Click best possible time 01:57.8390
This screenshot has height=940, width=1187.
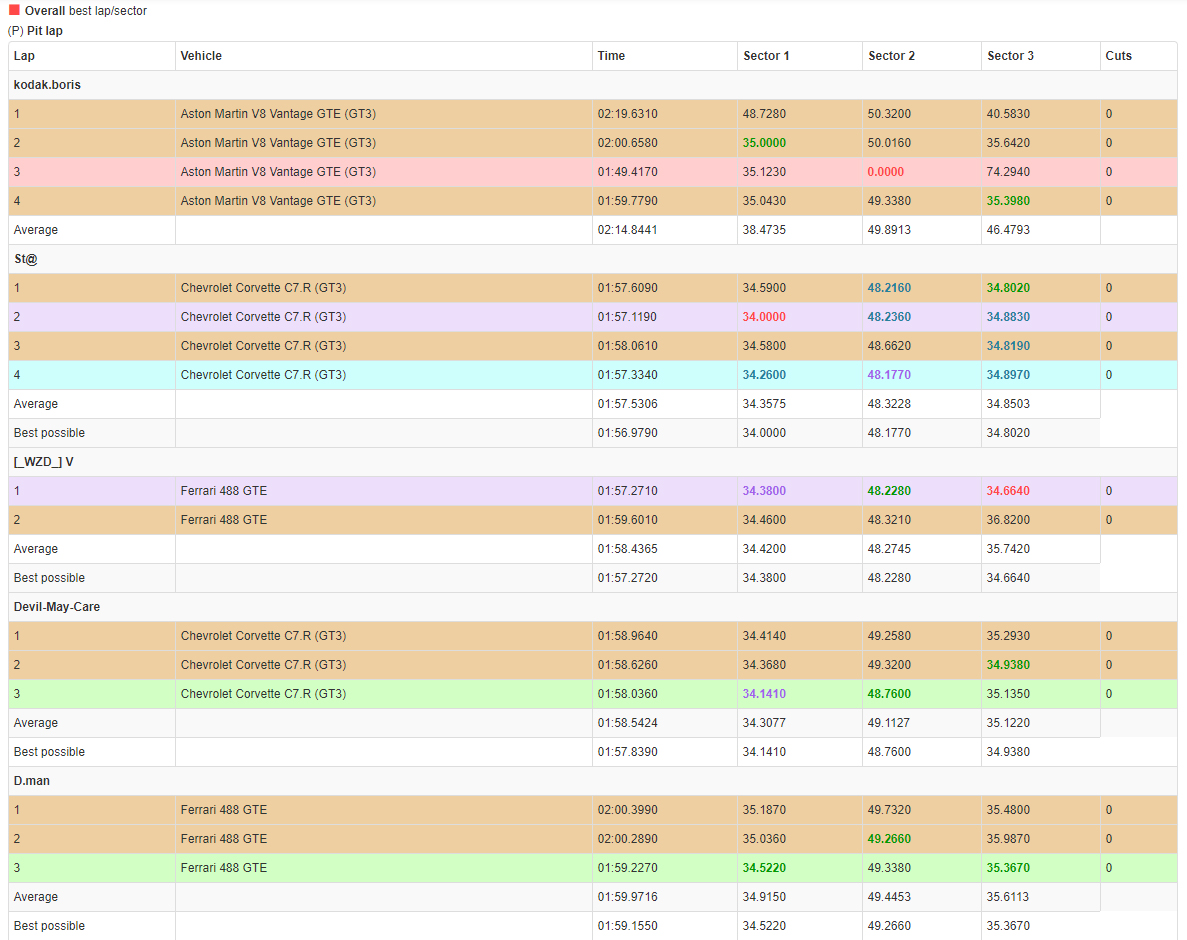click(628, 752)
